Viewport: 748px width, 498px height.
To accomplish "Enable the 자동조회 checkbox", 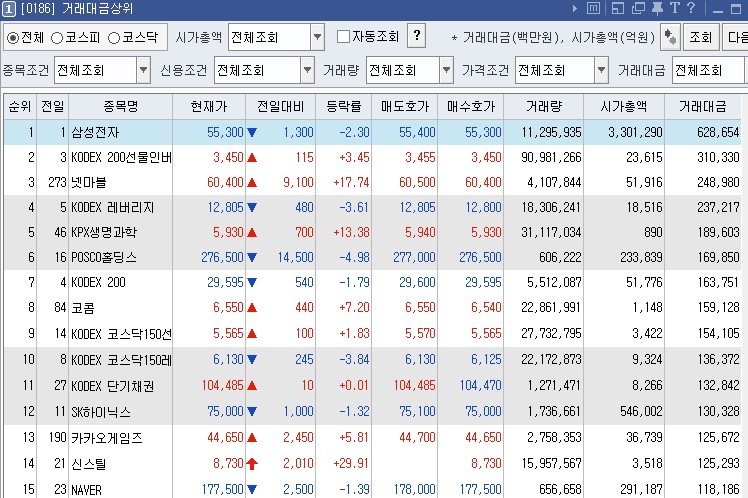I will pyautogui.click(x=343, y=36).
